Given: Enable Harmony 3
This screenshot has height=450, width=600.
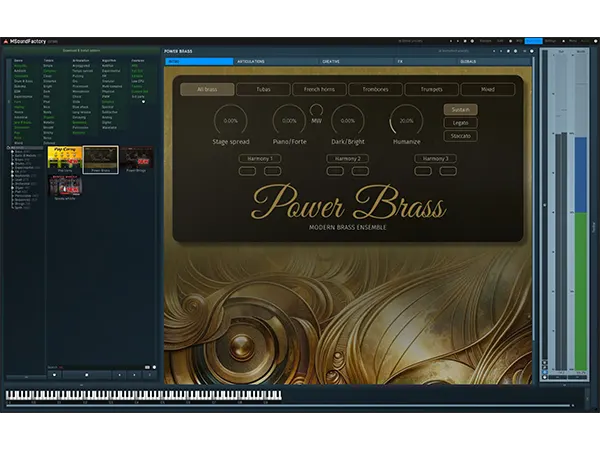Looking at the screenshot, I should [x=435, y=158].
